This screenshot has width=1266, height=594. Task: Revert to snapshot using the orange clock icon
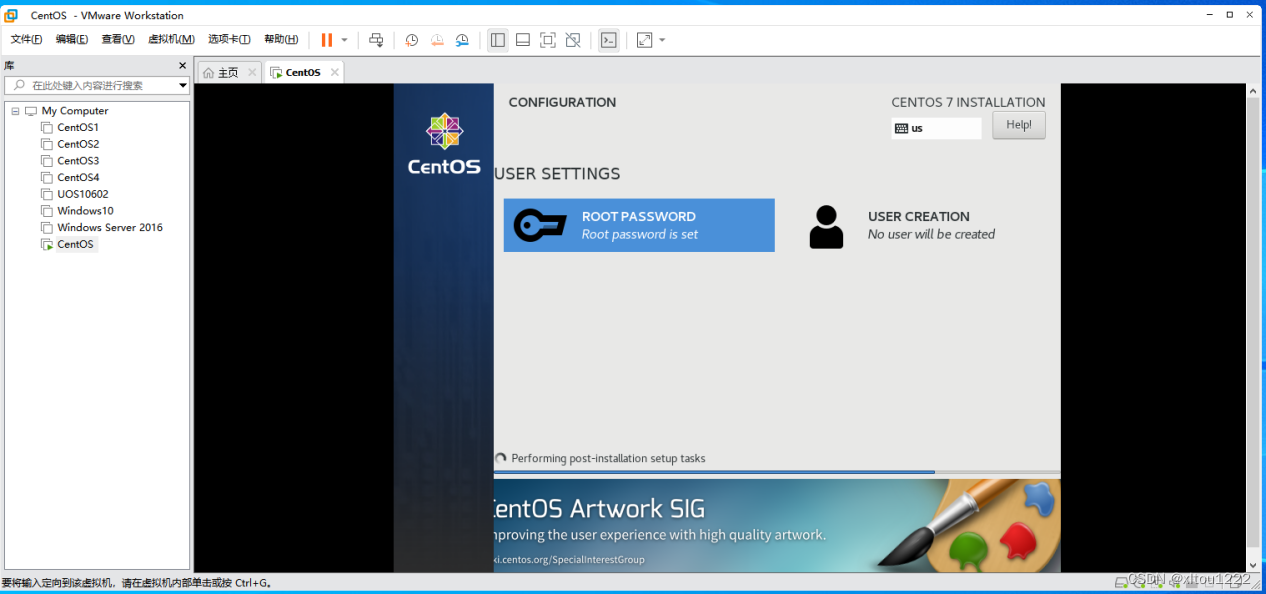pos(437,40)
